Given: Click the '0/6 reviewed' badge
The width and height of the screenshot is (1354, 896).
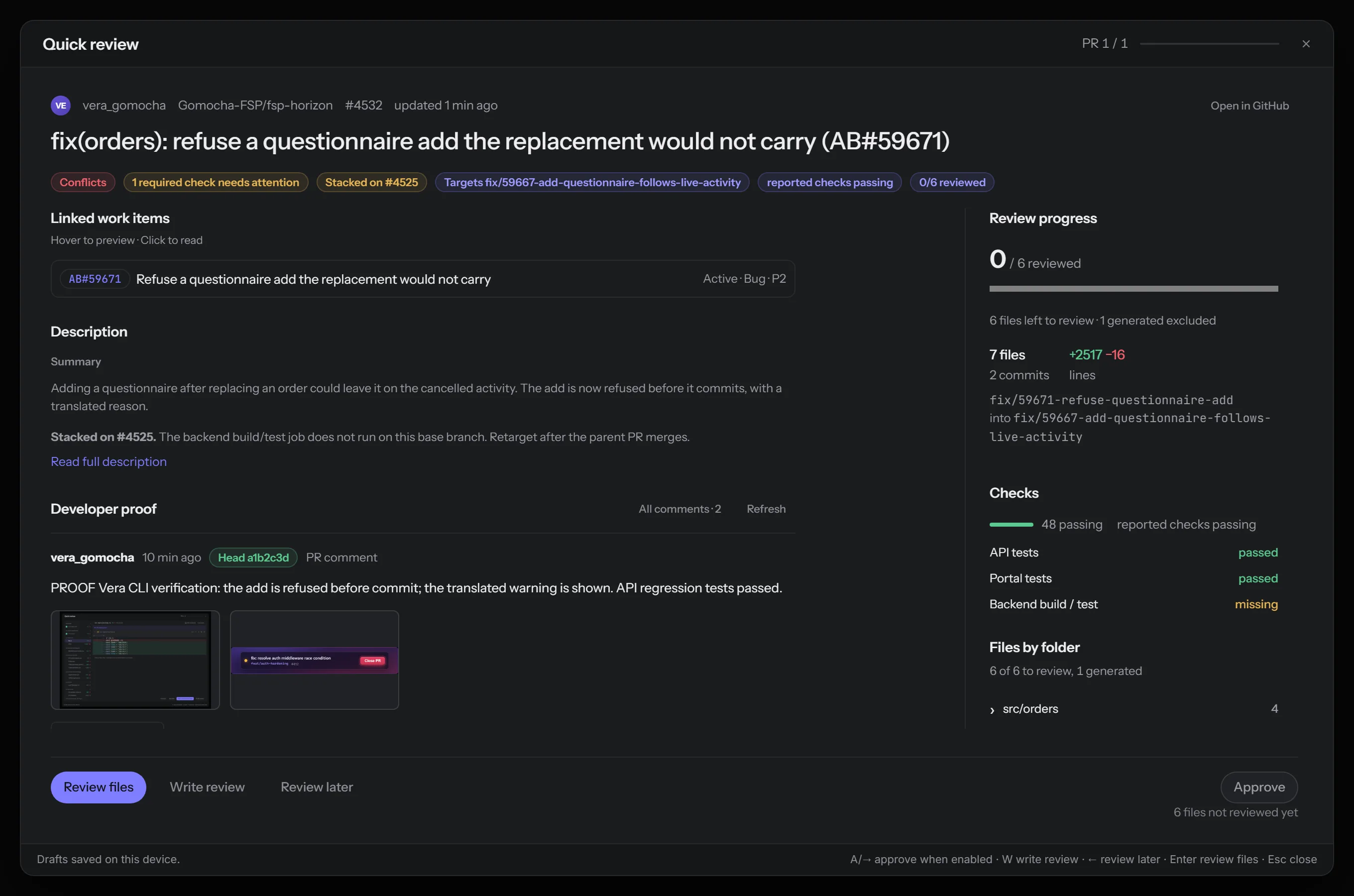Looking at the screenshot, I should pyautogui.click(x=952, y=182).
